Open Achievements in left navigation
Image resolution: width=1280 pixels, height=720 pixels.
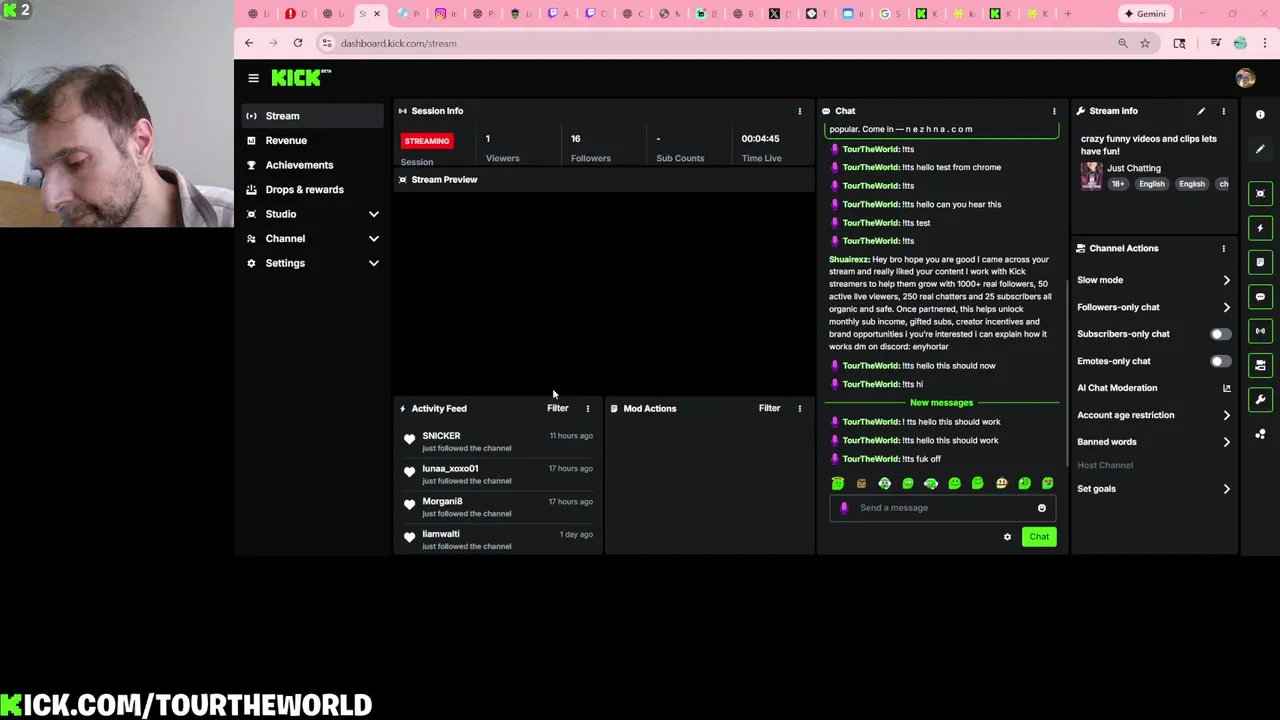coord(312,165)
